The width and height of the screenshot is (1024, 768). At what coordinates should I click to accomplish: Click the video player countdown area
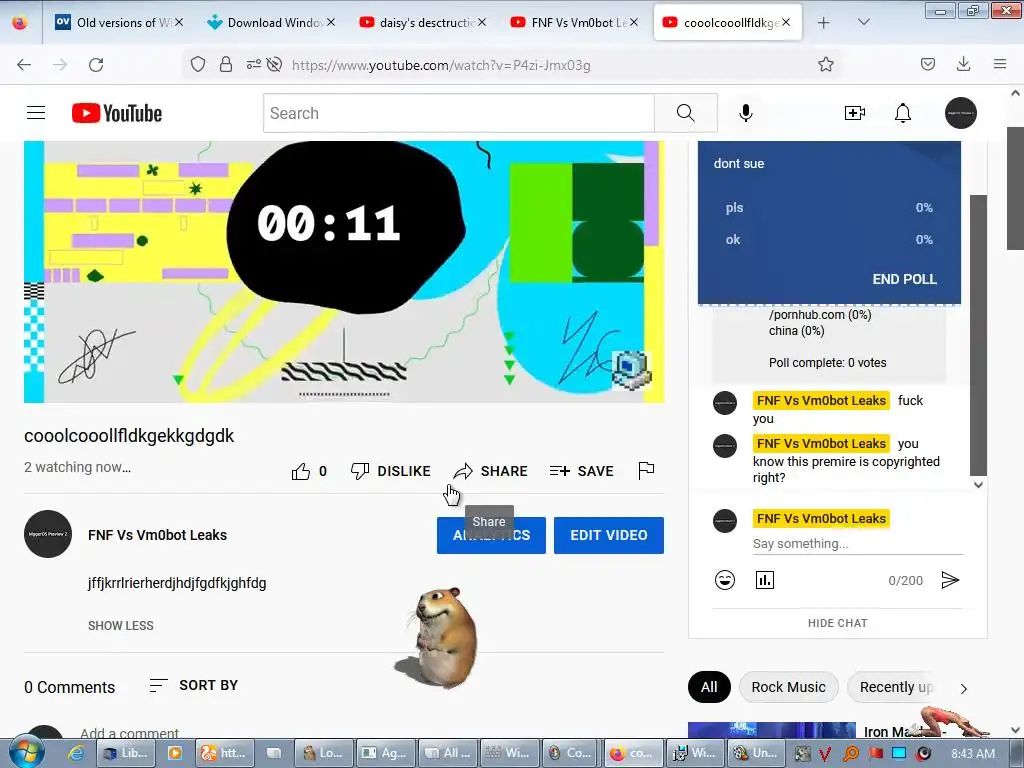tap(344, 272)
